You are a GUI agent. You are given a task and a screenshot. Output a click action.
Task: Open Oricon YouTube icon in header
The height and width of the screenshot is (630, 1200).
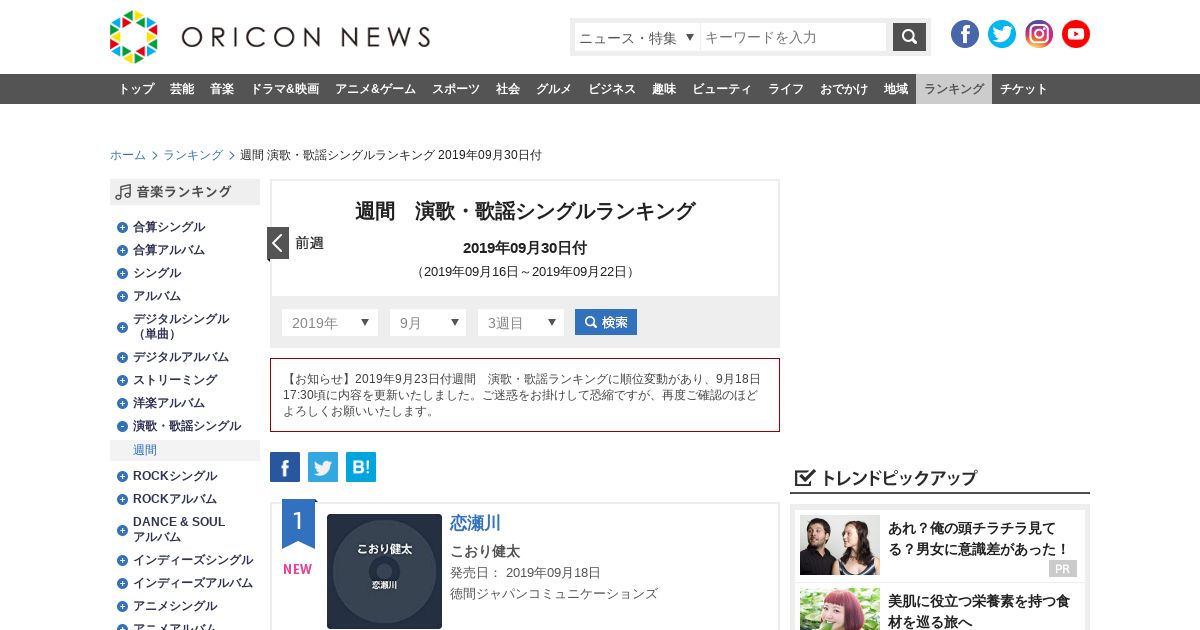pyautogui.click(x=1076, y=34)
